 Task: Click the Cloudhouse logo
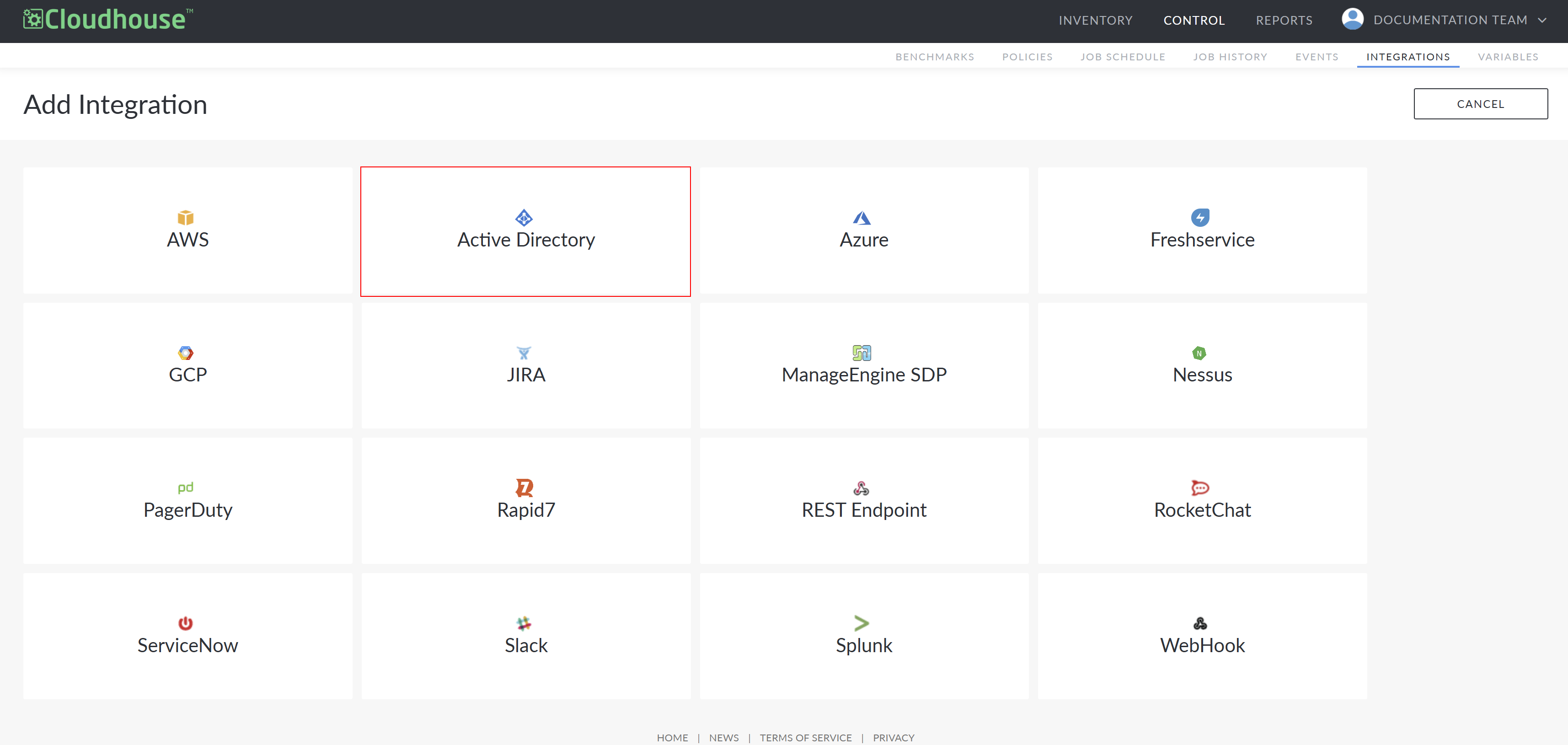(x=108, y=20)
